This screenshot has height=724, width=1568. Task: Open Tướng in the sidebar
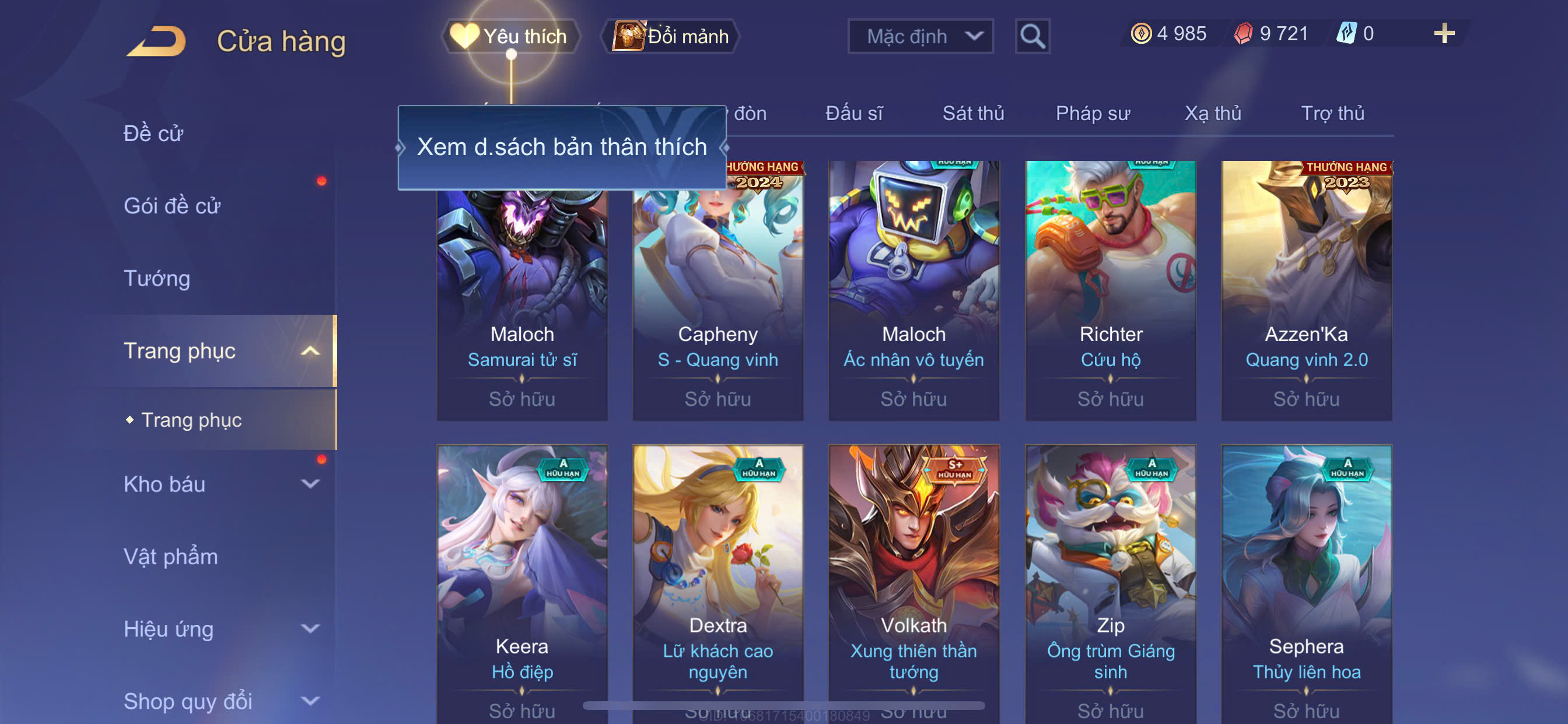coord(157,279)
